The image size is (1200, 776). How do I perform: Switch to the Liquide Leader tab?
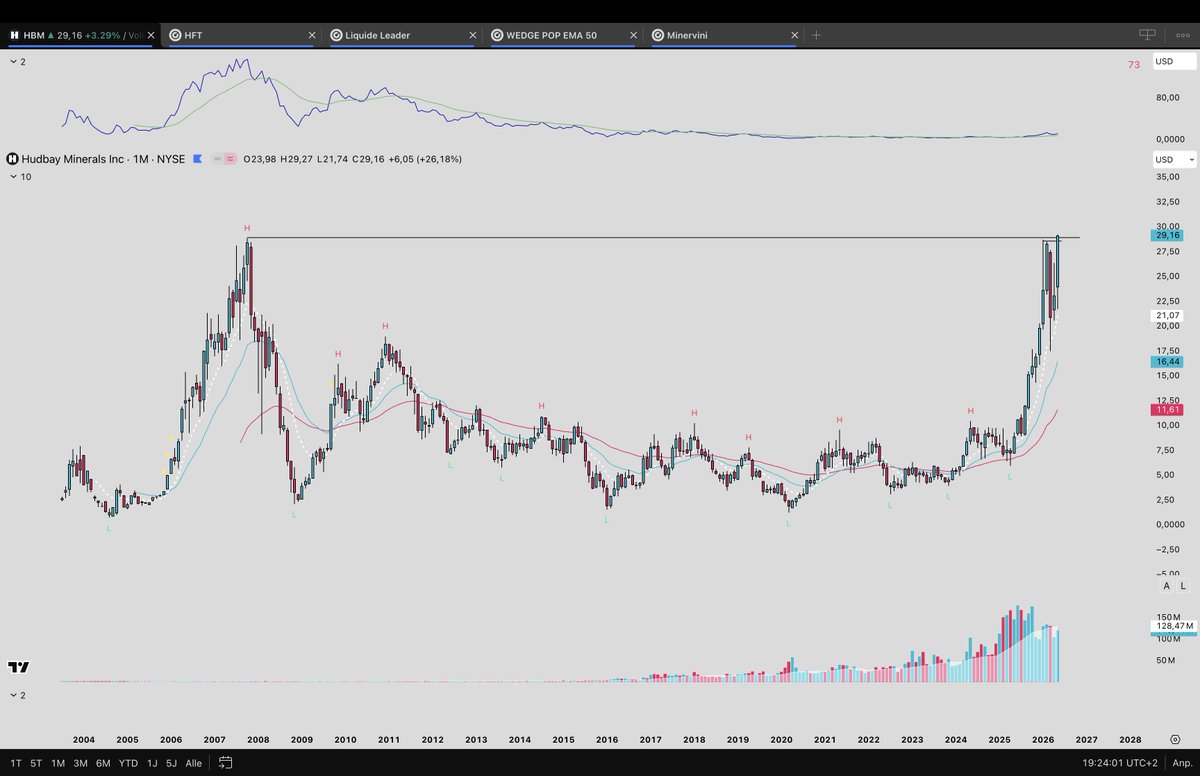point(403,35)
